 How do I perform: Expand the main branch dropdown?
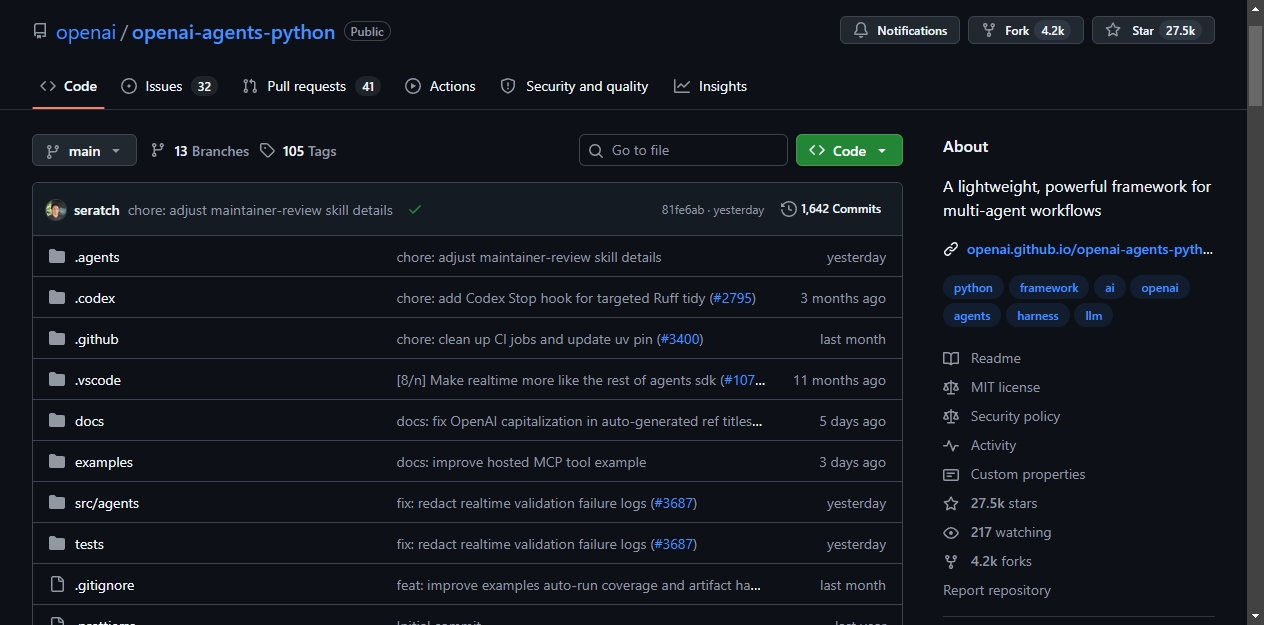(x=84, y=151)
